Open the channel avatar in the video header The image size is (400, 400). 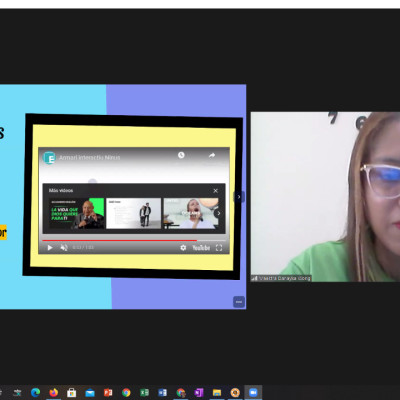pyautogui.click(x=49, y=158)
